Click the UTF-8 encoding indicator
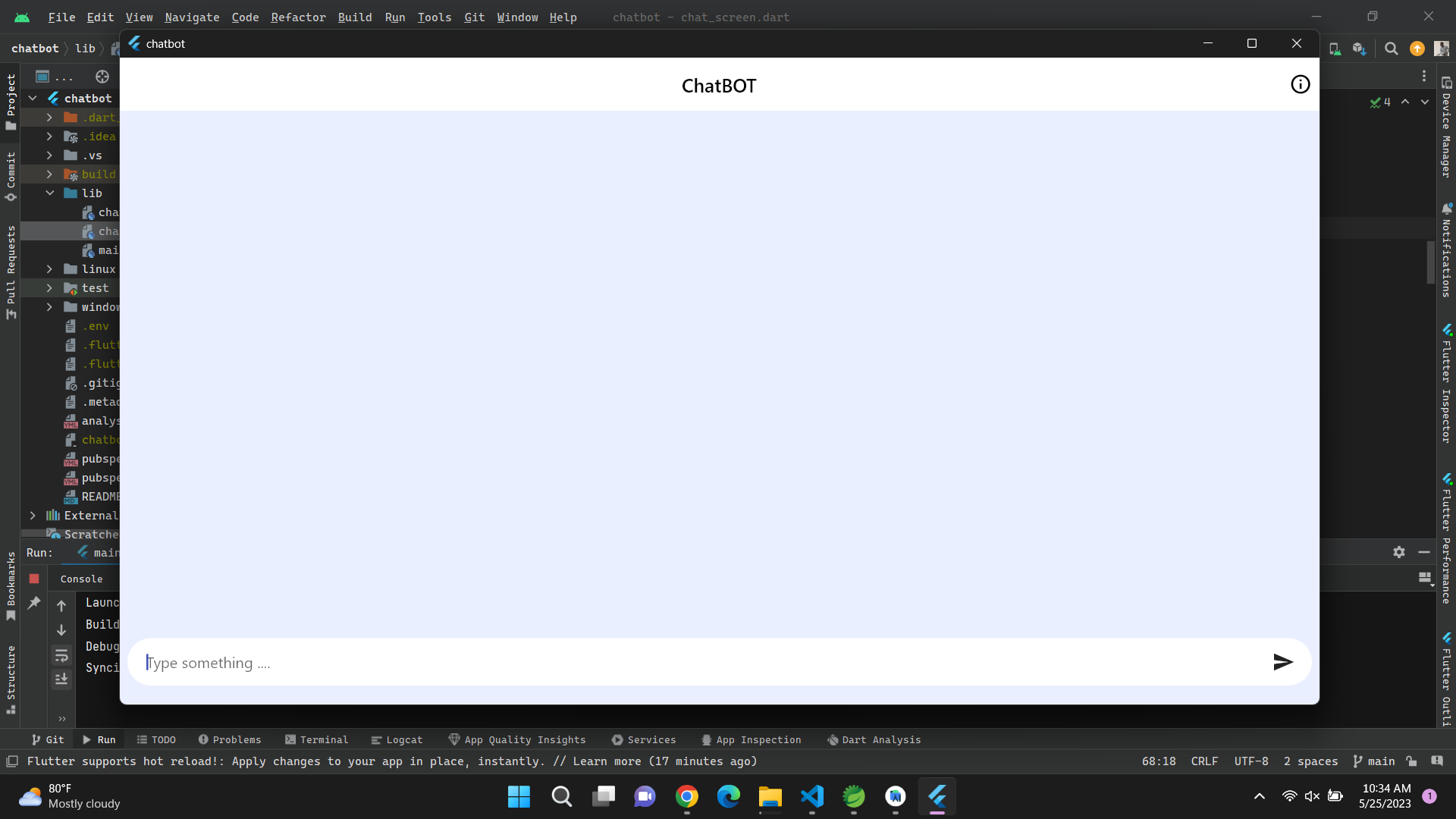The image size is (1456, 819). 1250,761
